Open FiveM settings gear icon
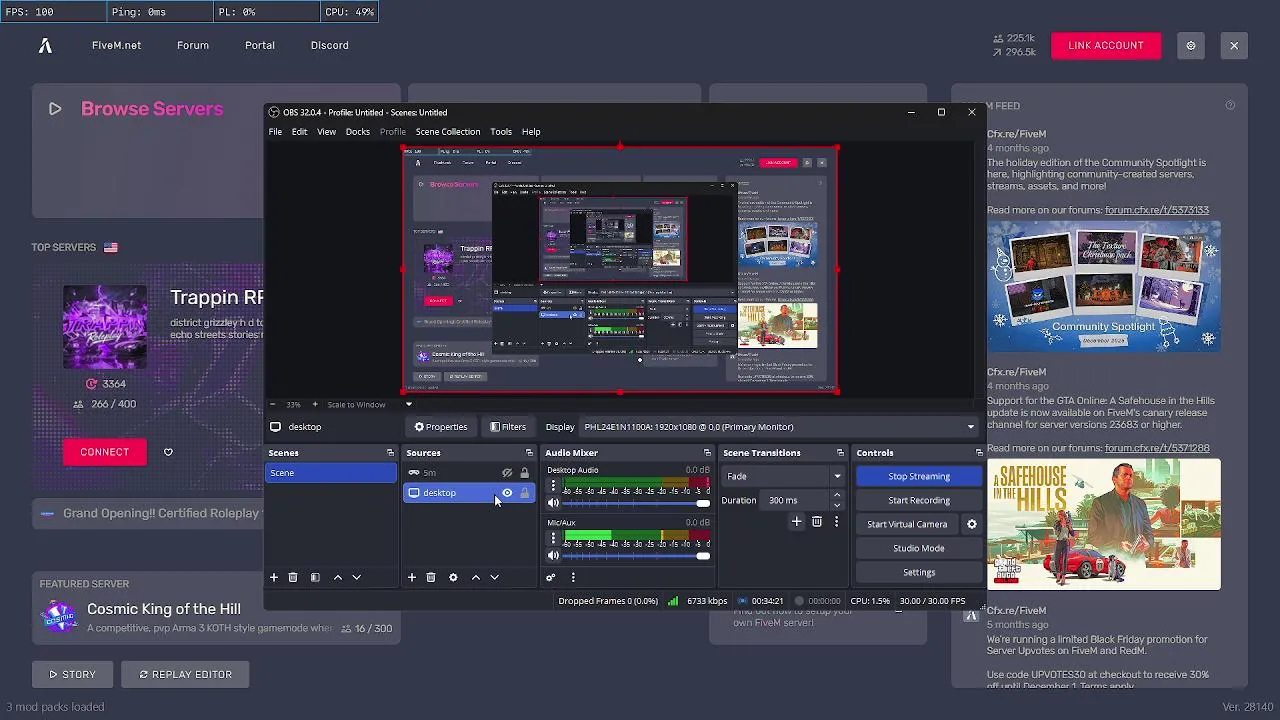The width and height of the screenshot is (1280, 720). (x=1190, y=45)
